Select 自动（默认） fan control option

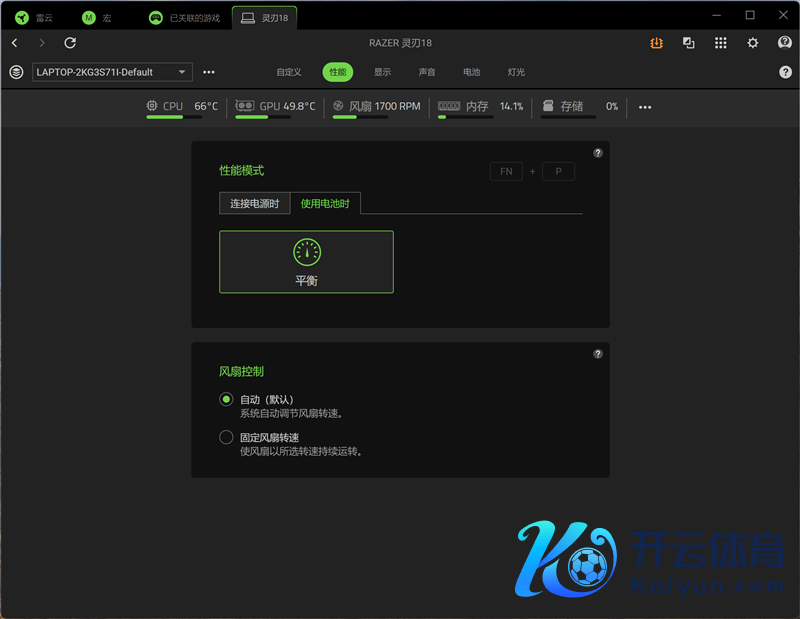coord(226,400)
